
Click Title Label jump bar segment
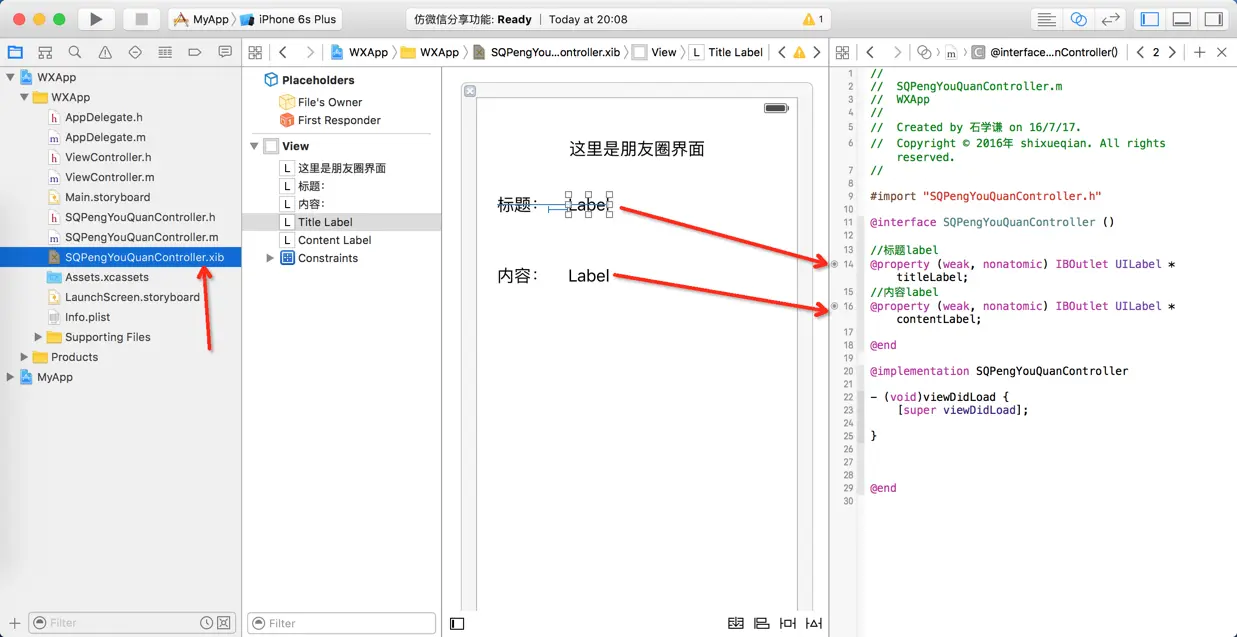726,53
